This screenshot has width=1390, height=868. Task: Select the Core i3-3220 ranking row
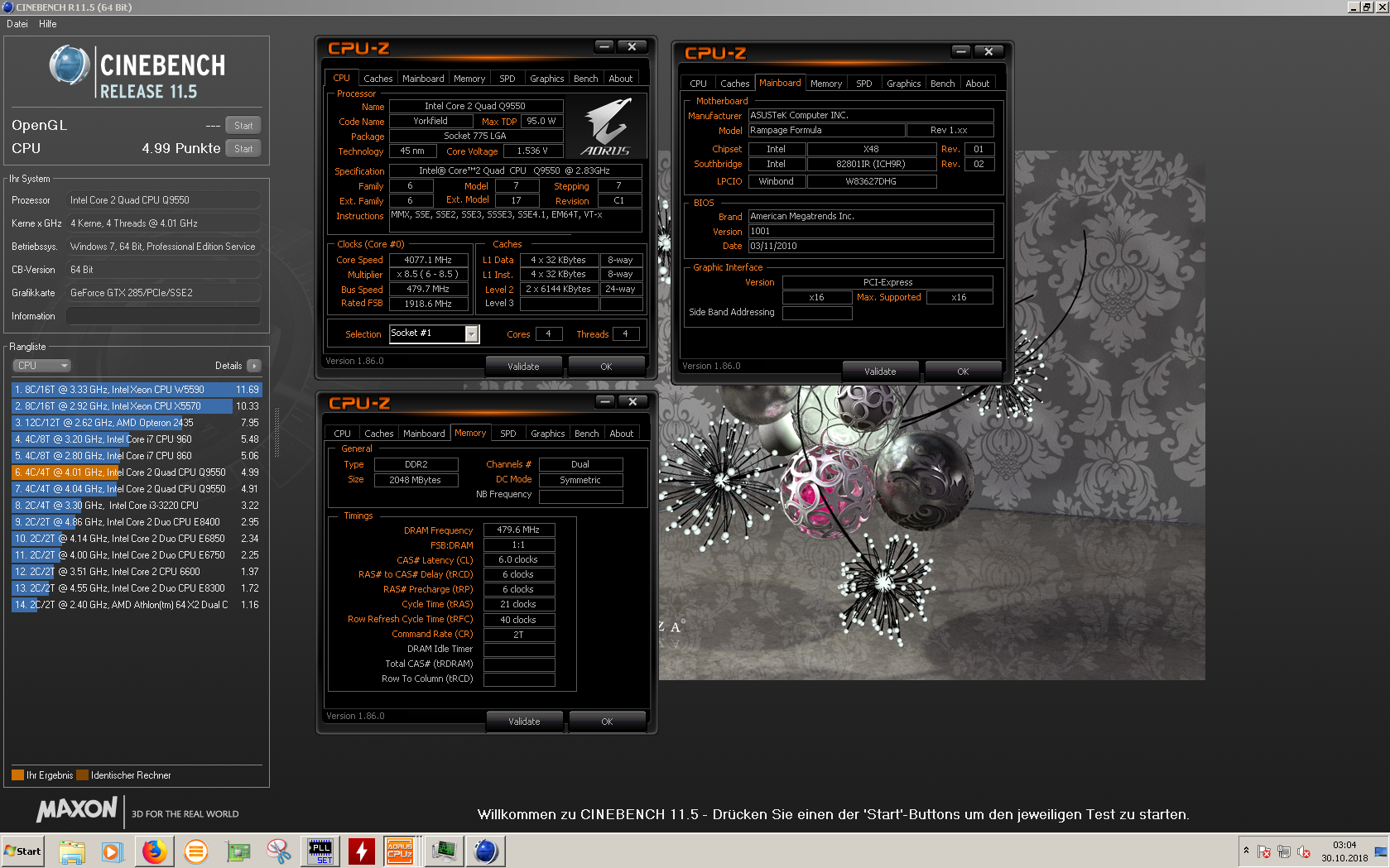click(137, 506)
